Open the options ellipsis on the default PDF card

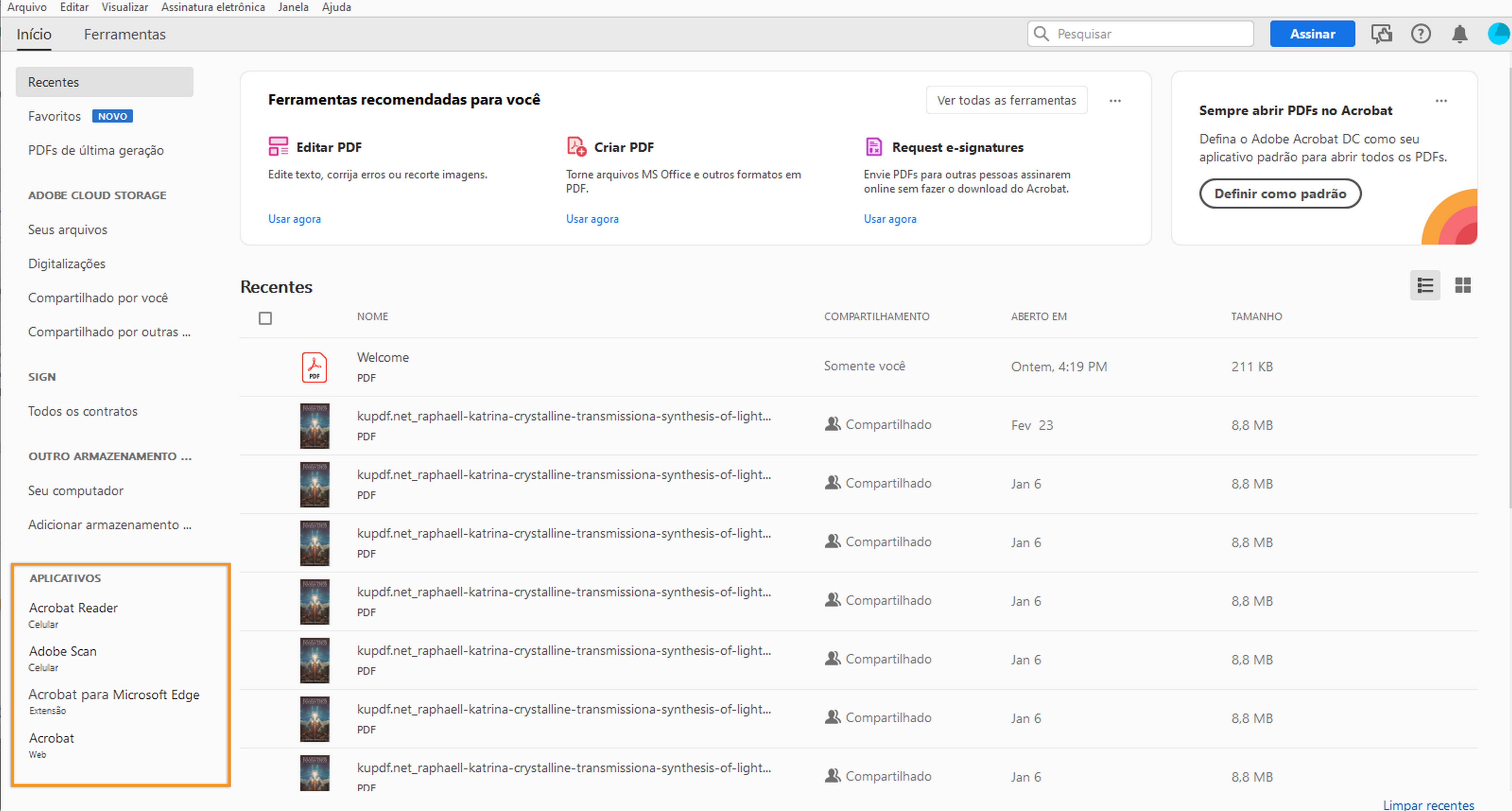click(1441, 101)
